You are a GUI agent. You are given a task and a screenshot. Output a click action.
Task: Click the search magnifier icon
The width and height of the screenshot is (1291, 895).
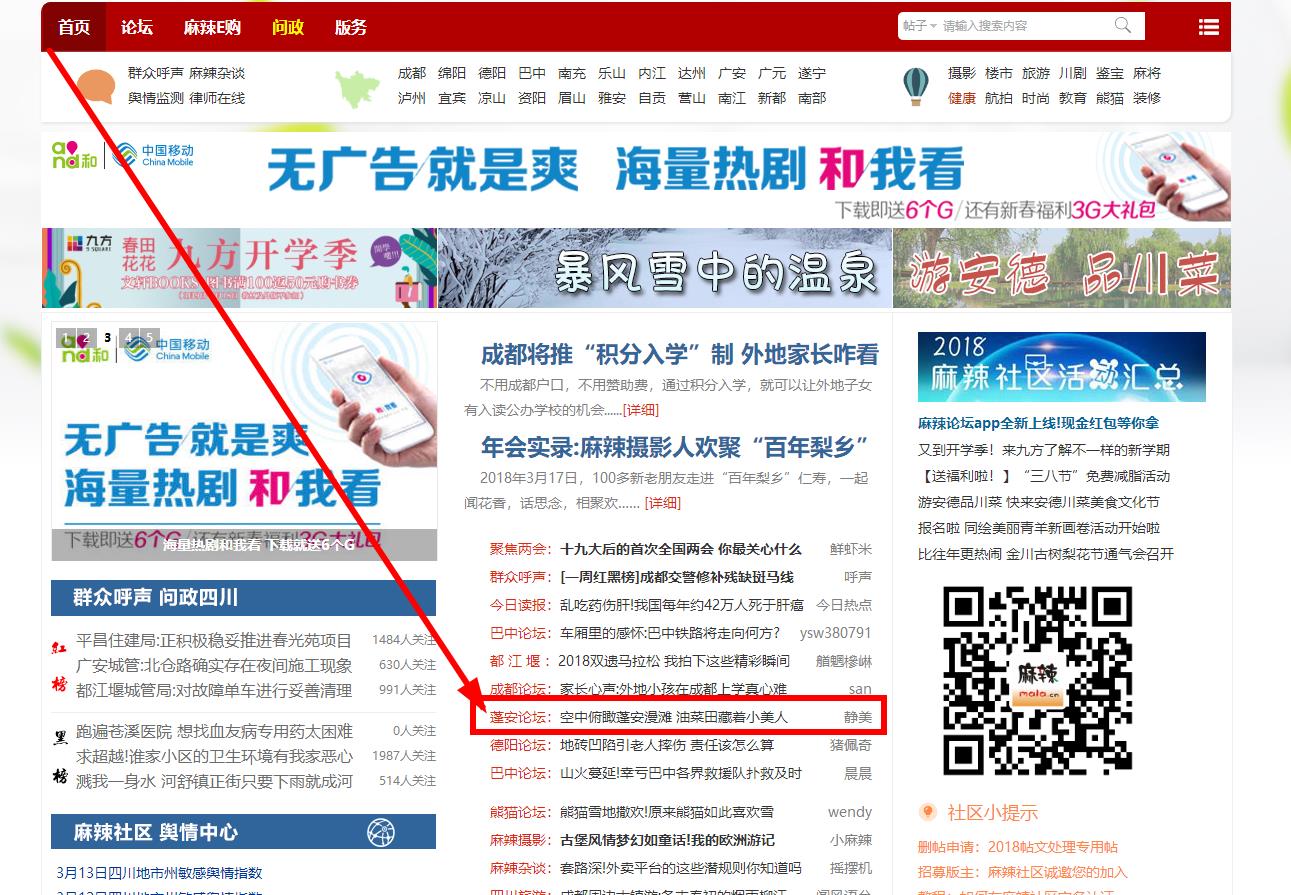pyautogui.click(x=1123, y=26)
